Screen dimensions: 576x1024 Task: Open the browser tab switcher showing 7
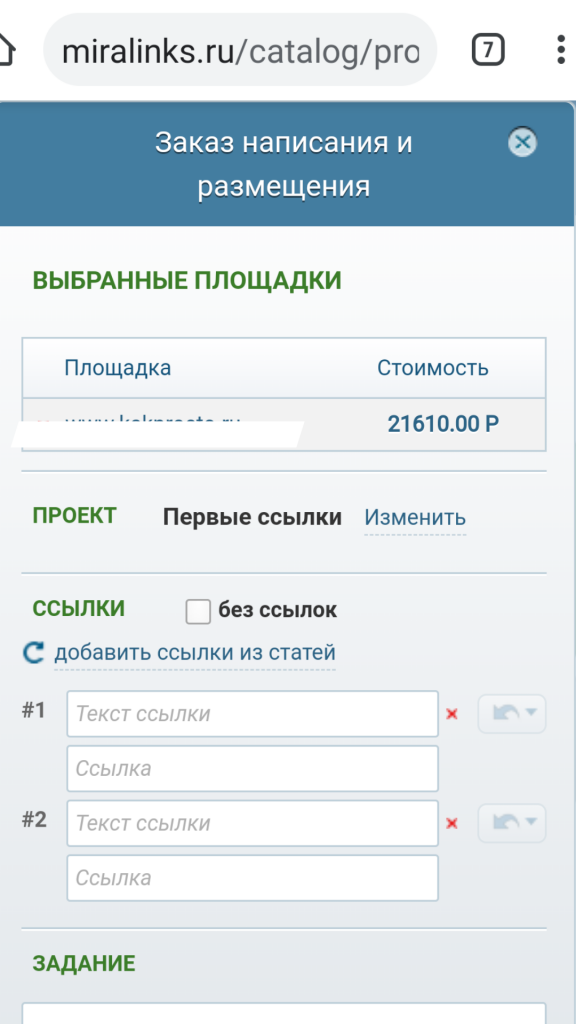point(488,50)
